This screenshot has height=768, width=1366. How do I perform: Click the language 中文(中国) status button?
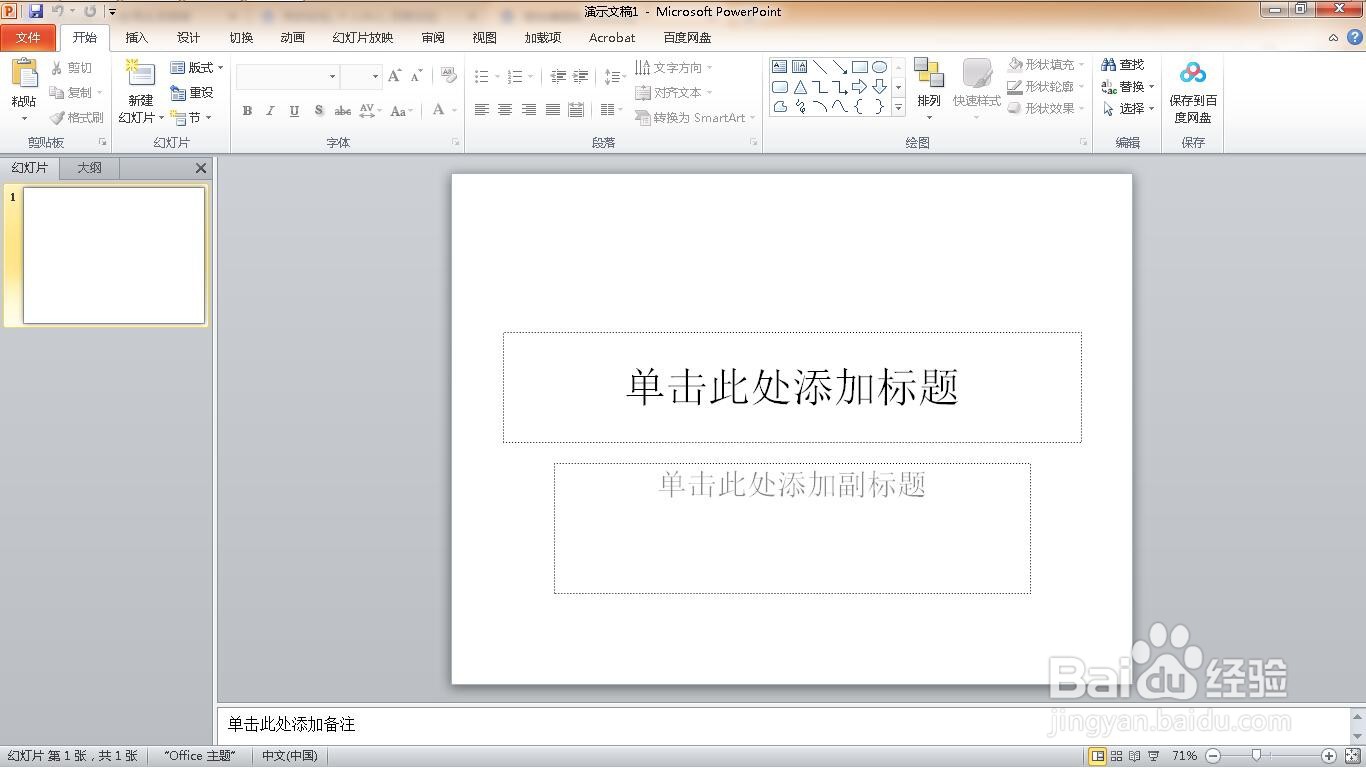coord(289,756)
